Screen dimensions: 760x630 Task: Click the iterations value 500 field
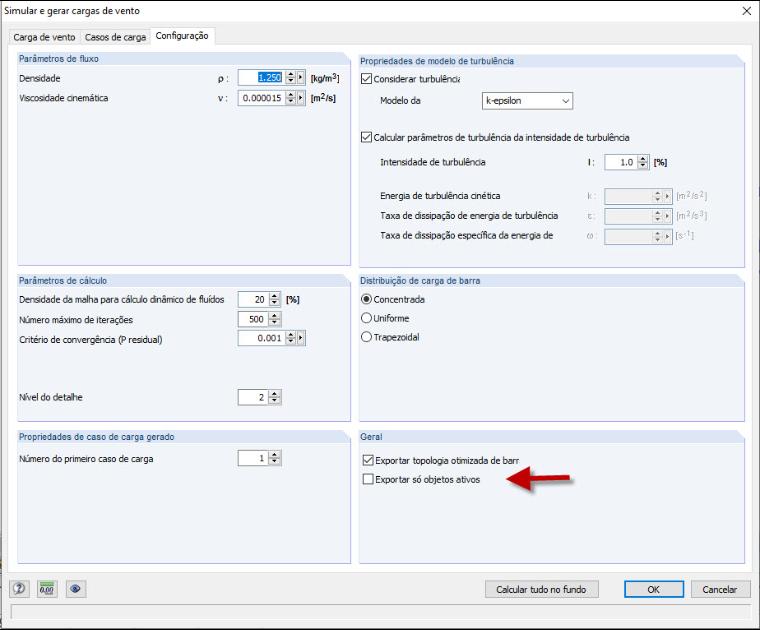(x=253, y=319)
